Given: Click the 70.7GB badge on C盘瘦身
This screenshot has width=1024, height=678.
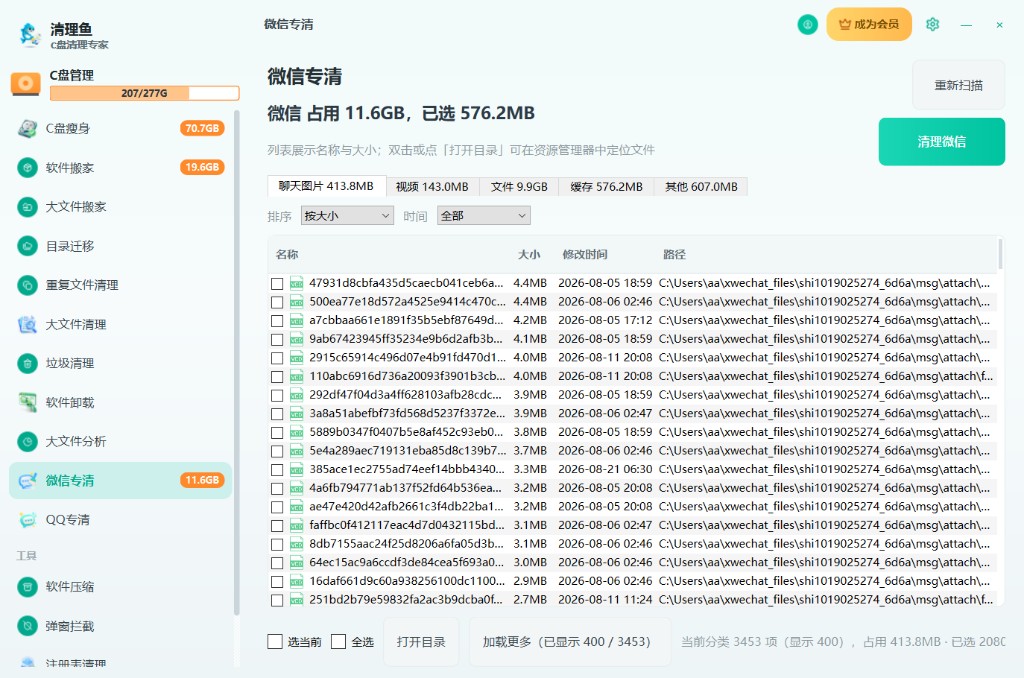Looking at the screenshot, I should coord(202,128).
